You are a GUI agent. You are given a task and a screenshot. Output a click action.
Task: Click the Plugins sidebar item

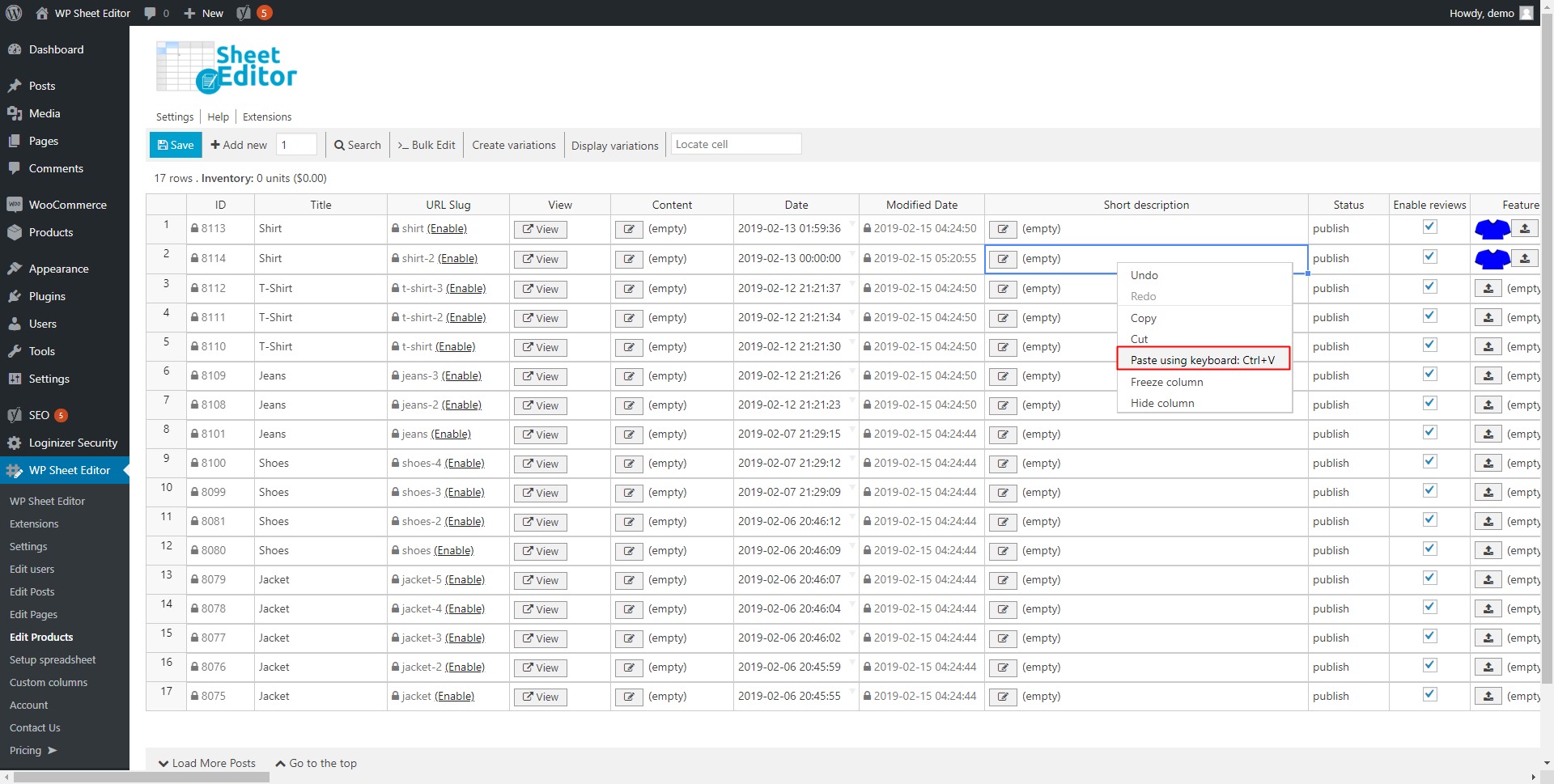(47, 296)
